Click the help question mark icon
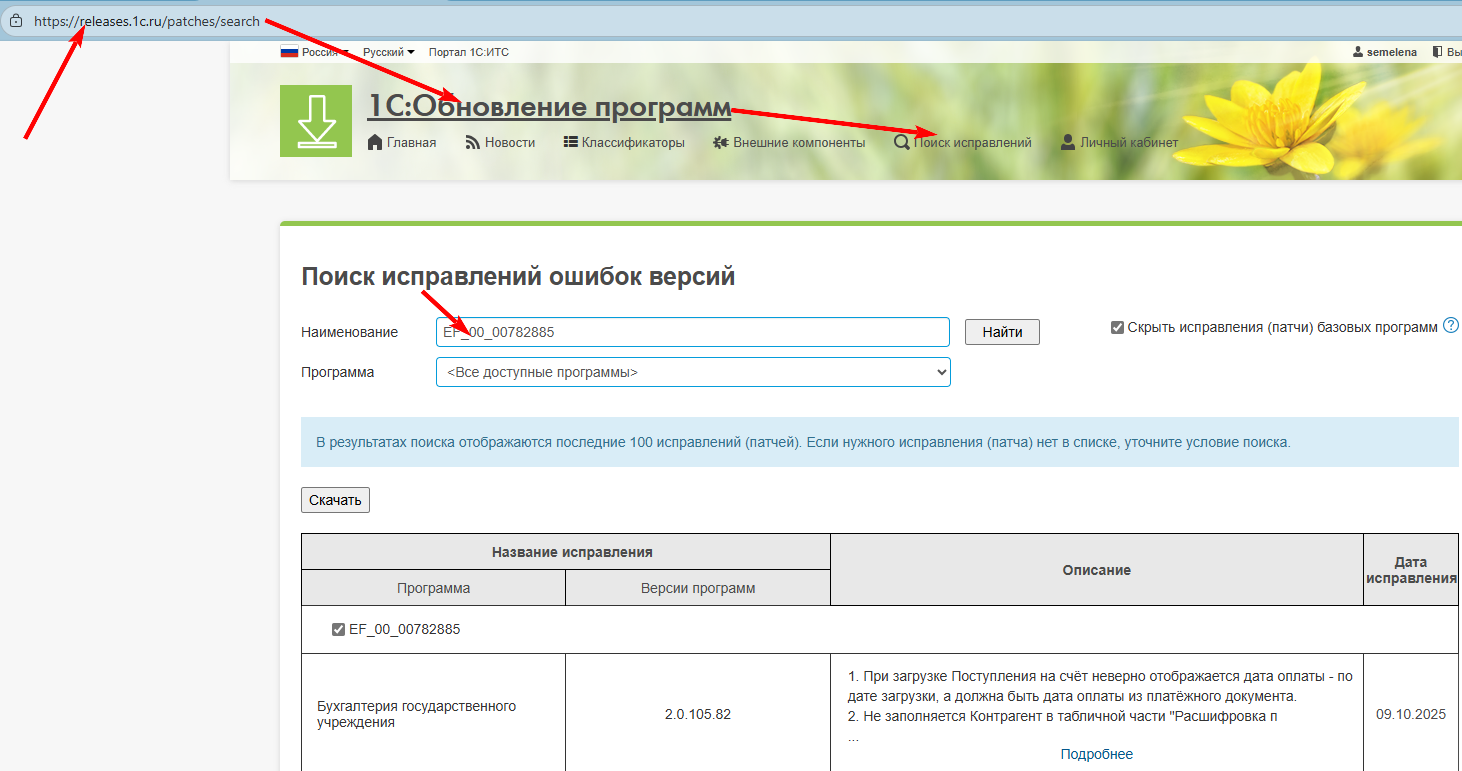The image size is (1462, 771). point(1451,326)
